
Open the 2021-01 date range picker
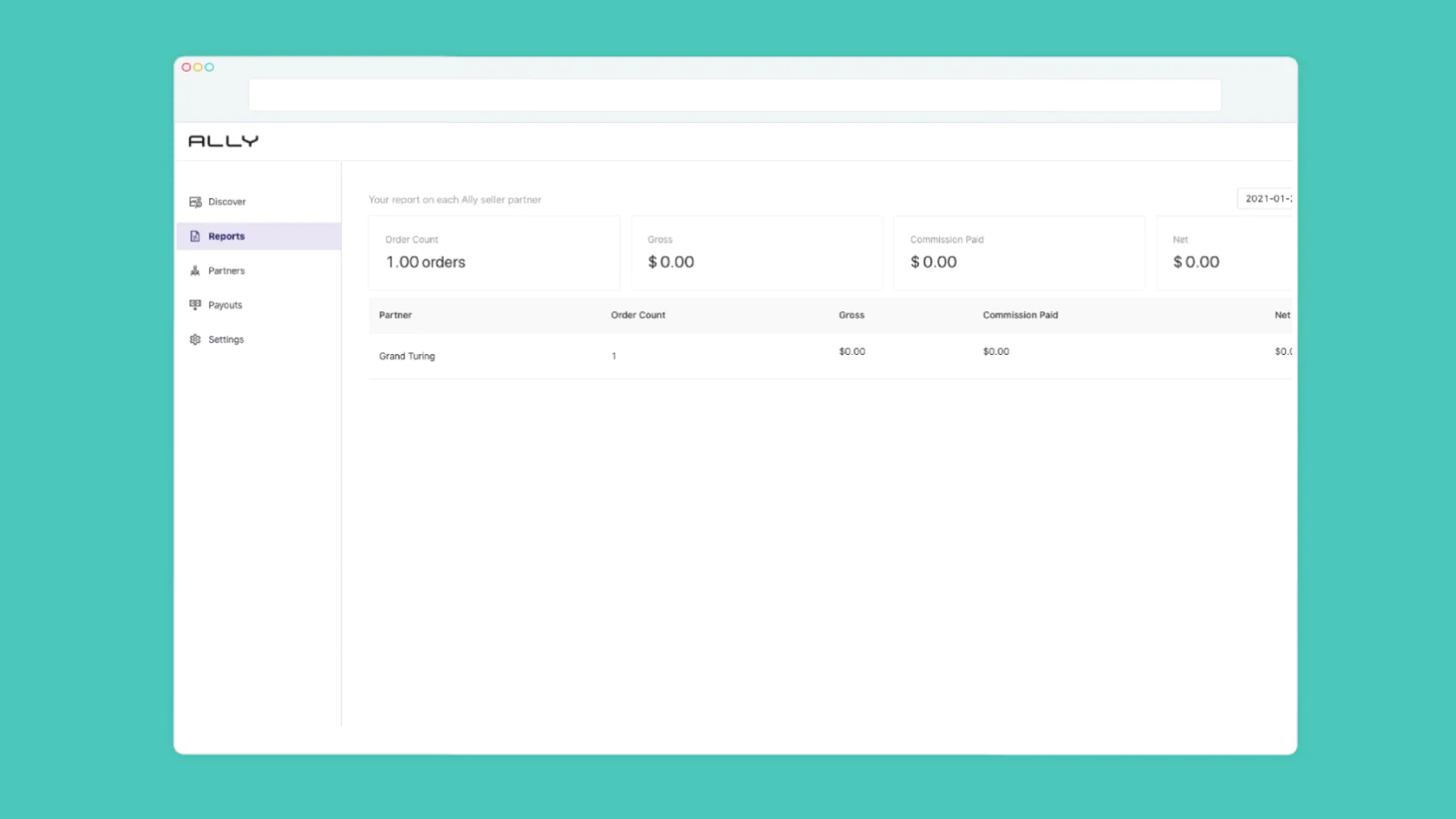(x=1266, y=198)
